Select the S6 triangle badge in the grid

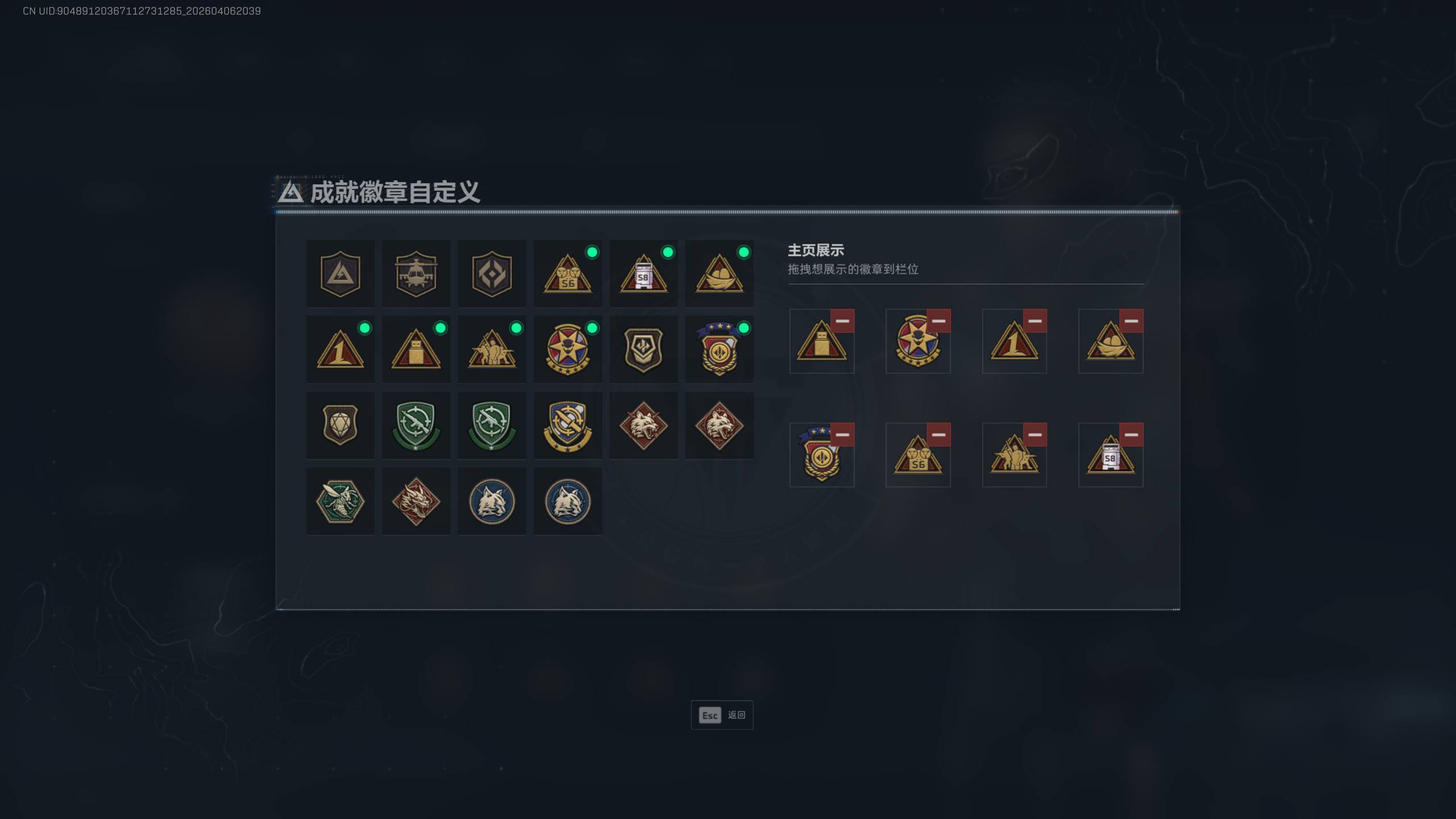click(568, 274)
